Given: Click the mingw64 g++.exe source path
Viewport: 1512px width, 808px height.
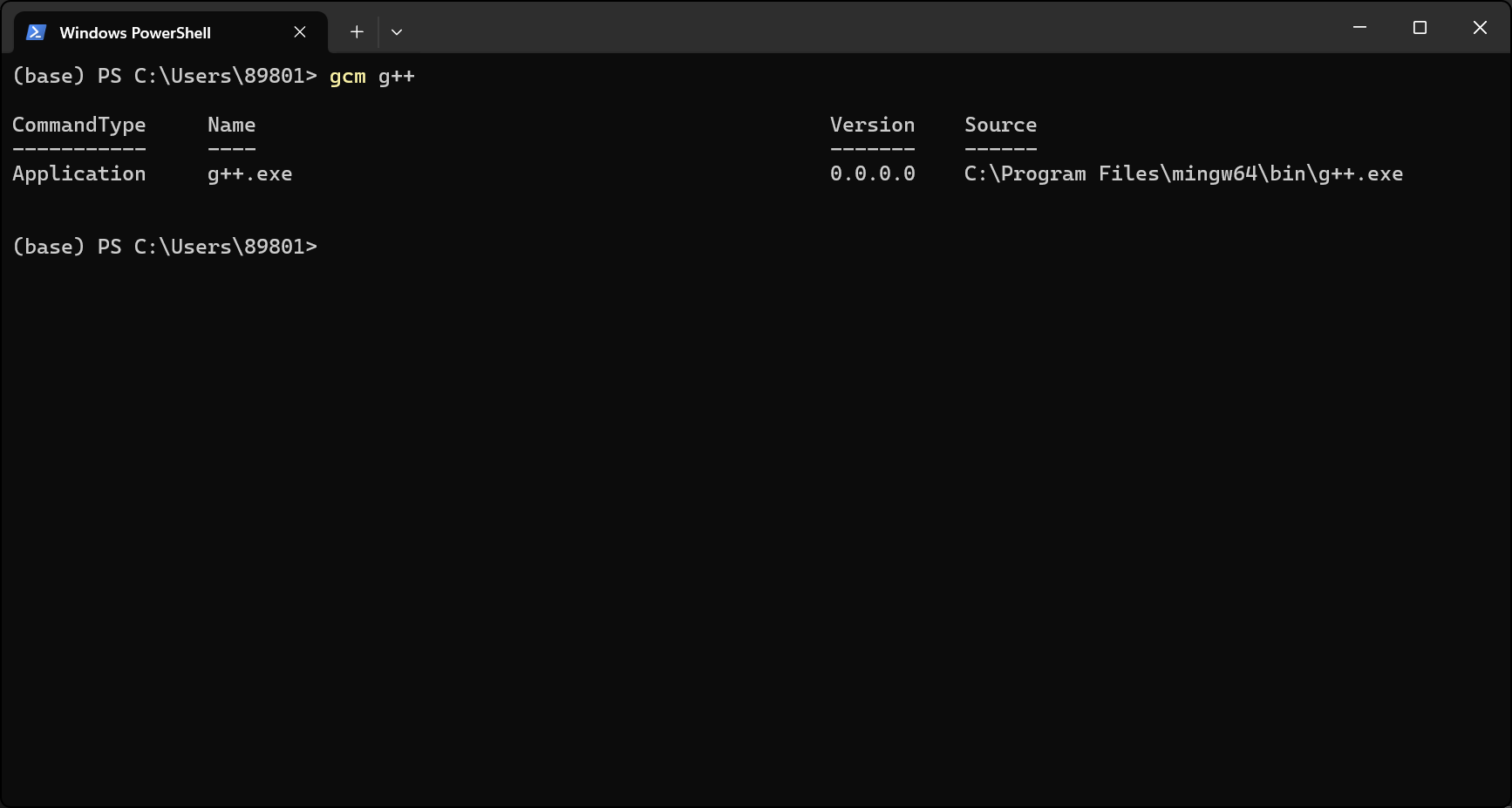Looking at the screenshot, I should click(1184, 174).
